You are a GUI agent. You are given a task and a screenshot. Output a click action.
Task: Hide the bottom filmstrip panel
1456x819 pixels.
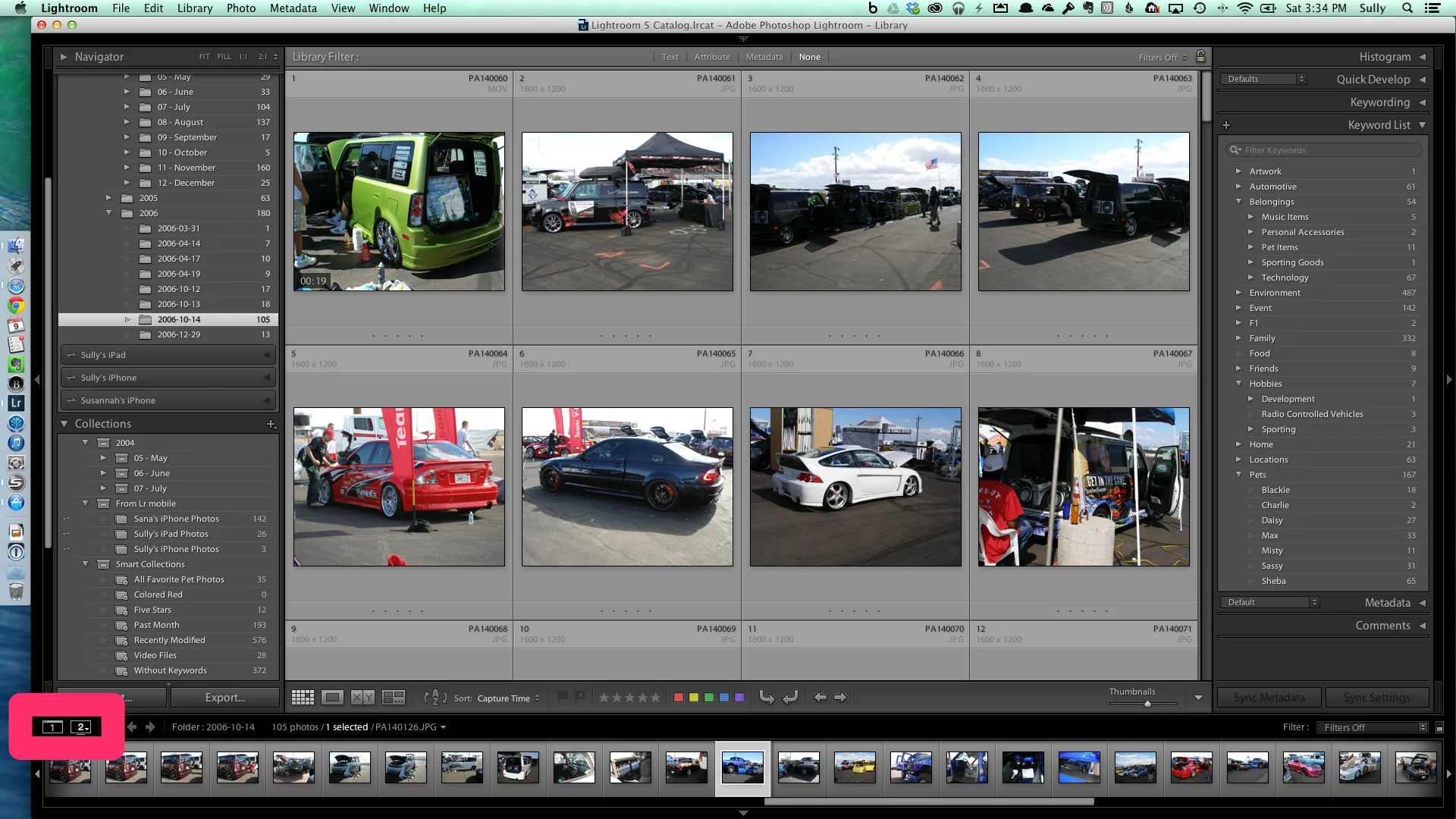click(x=743, y=813)
